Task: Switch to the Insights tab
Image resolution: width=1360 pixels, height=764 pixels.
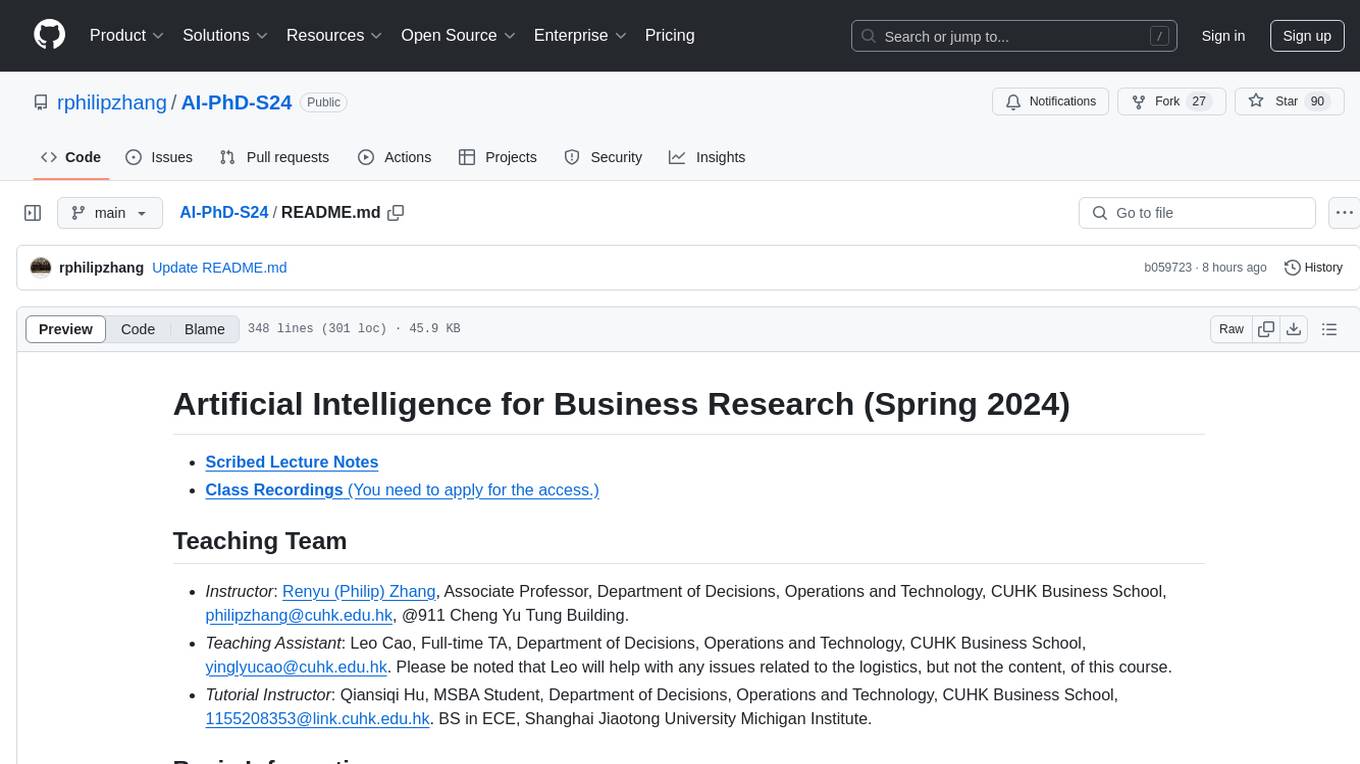Action: 707,157
